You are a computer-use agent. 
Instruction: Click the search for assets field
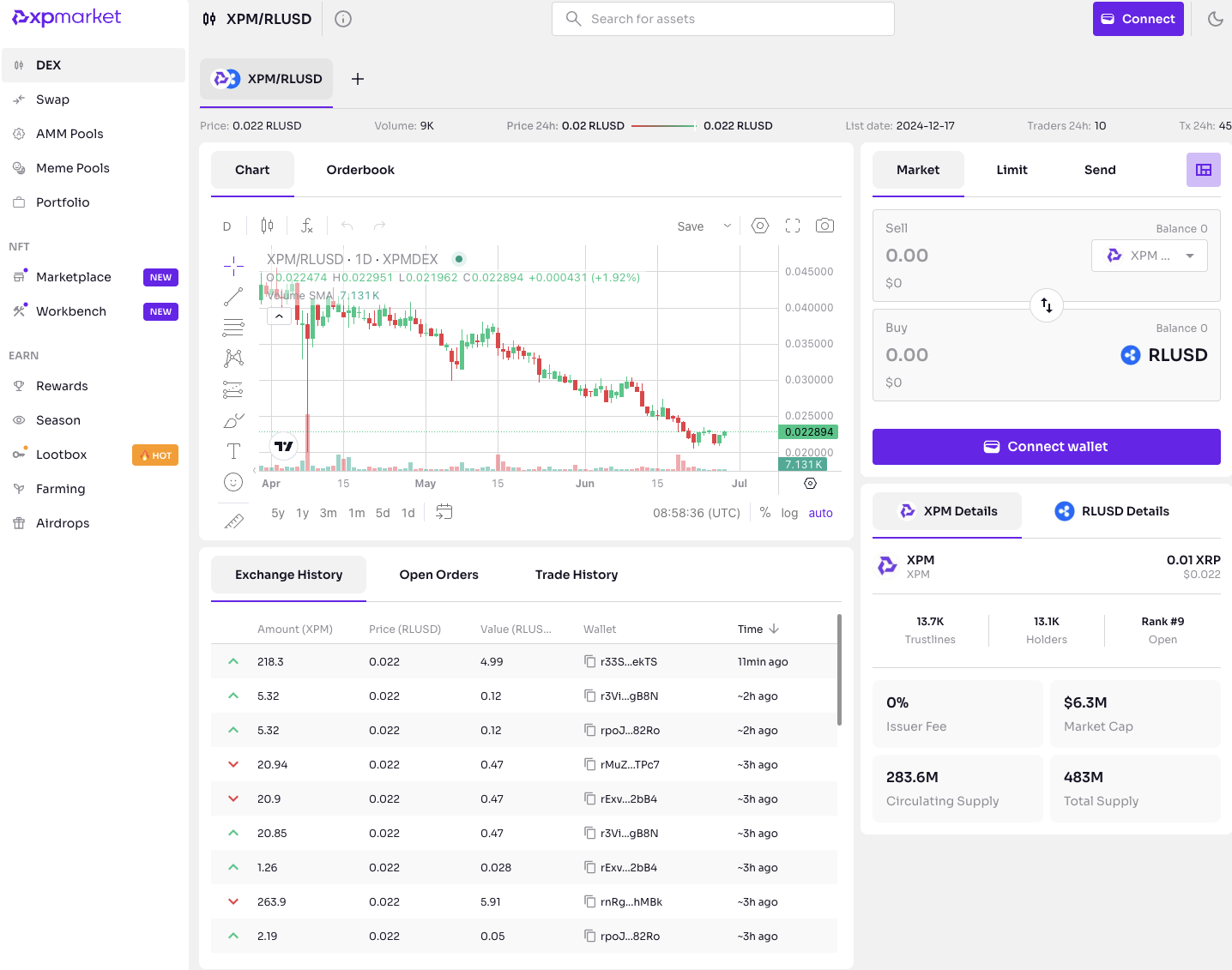click(x=723, y=19)
